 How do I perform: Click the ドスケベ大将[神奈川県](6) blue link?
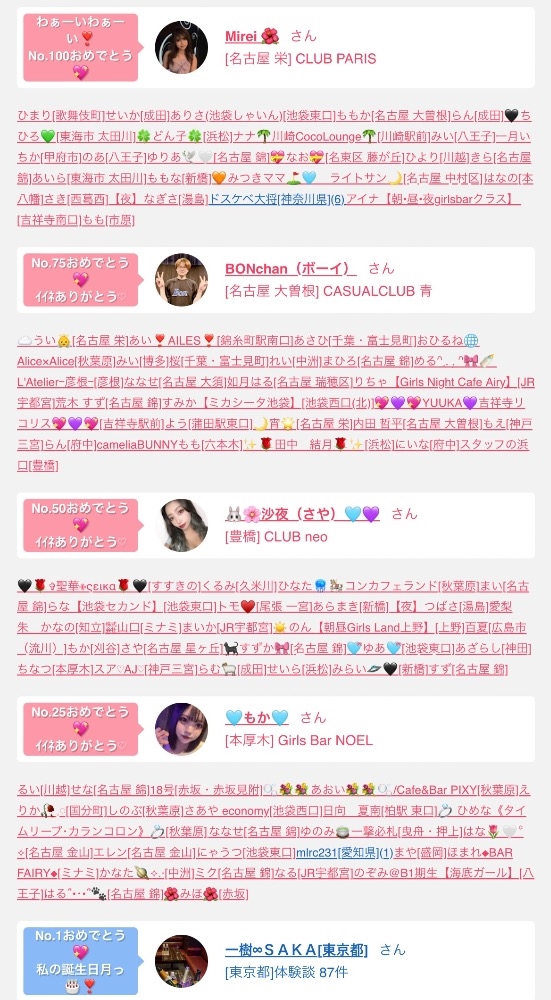pyautogui.click(x=276, y=199)
